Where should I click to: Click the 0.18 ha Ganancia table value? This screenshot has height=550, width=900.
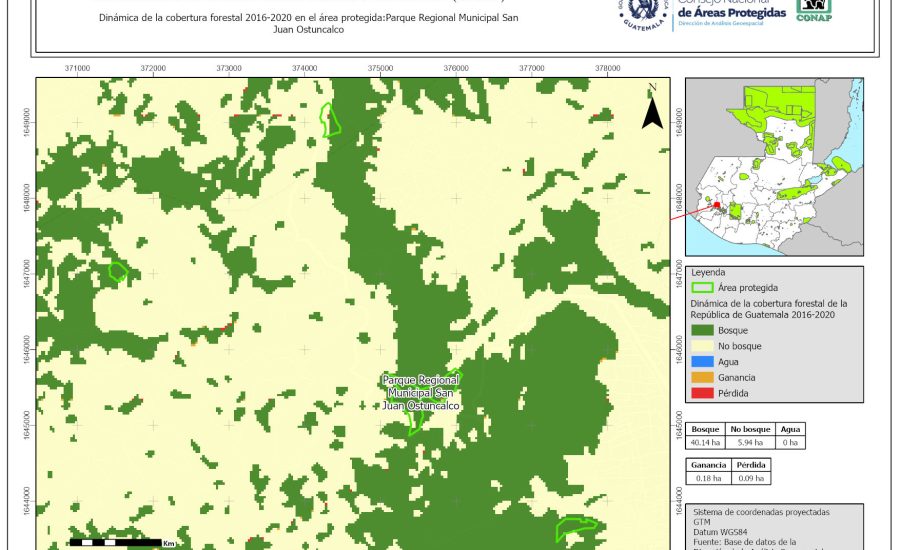pyautogui.click(x=706, y=479)
